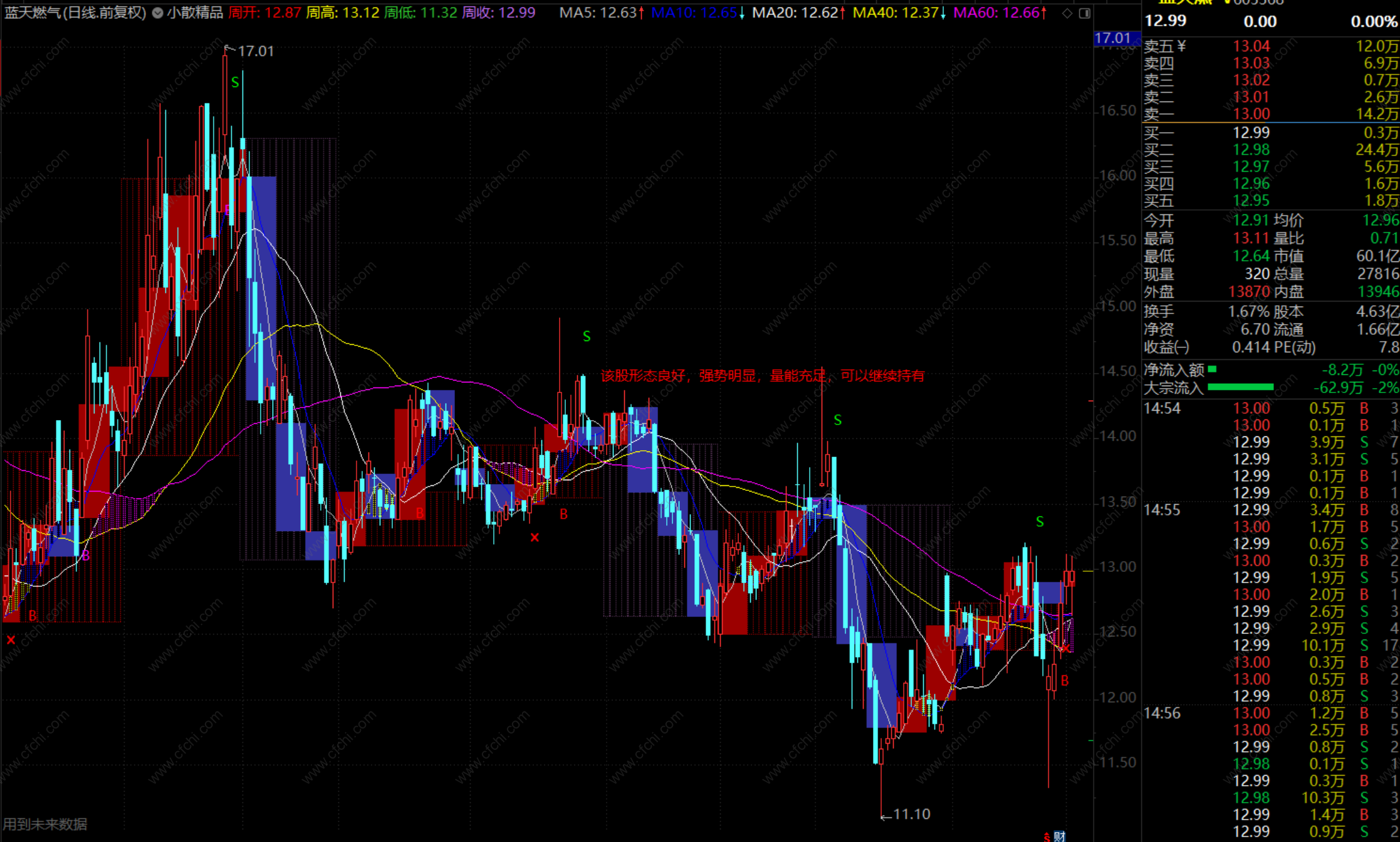Click the 财 financial info icon at bottom
This screenshot has width=1400, height=842.
coord(1059,836)
